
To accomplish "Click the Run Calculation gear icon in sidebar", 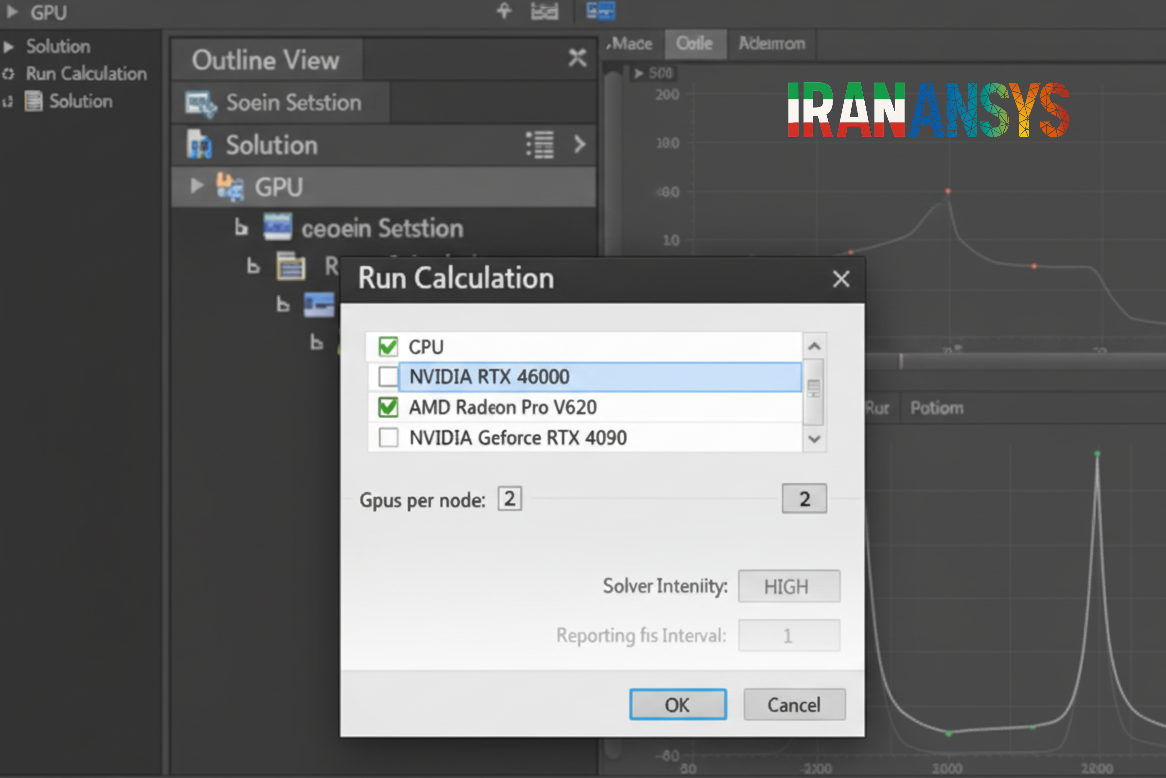I will pyautogui.click(x=8, y=74).
